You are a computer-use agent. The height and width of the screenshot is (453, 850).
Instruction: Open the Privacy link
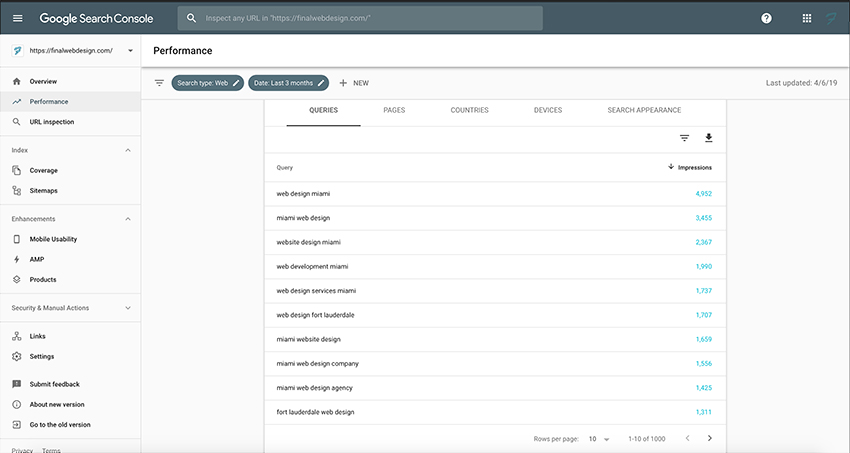click(22, 450)
